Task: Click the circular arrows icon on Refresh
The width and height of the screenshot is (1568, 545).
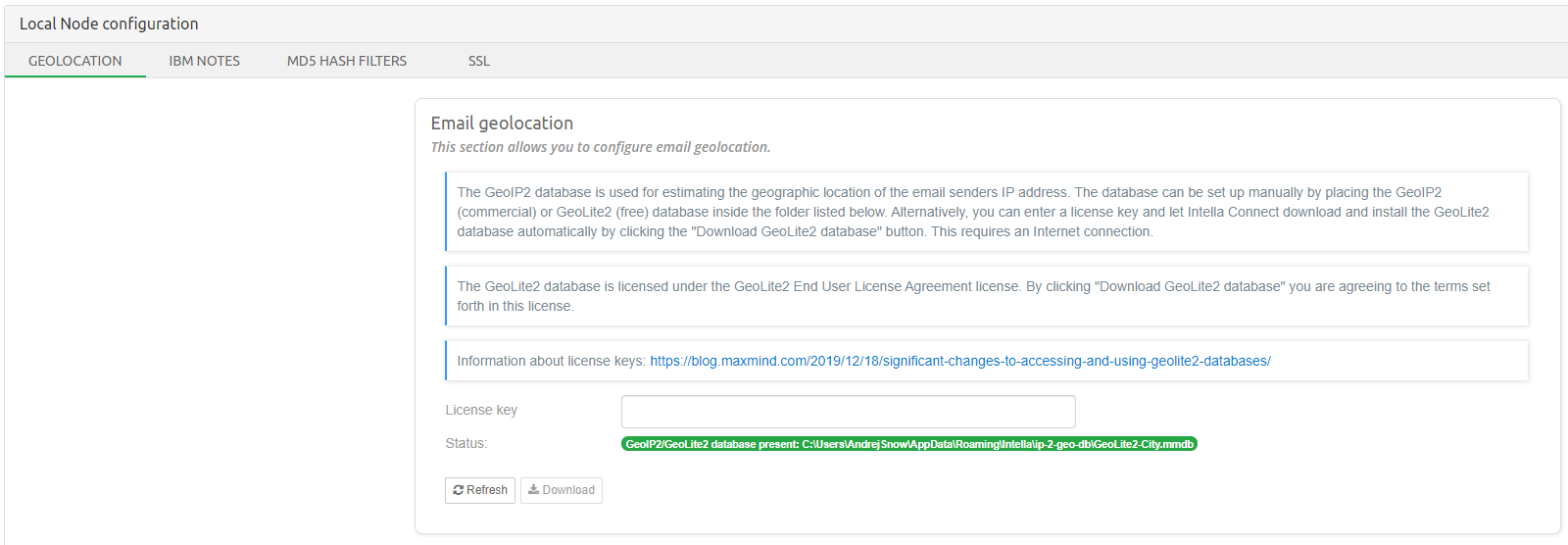Action: click(458, 490)
